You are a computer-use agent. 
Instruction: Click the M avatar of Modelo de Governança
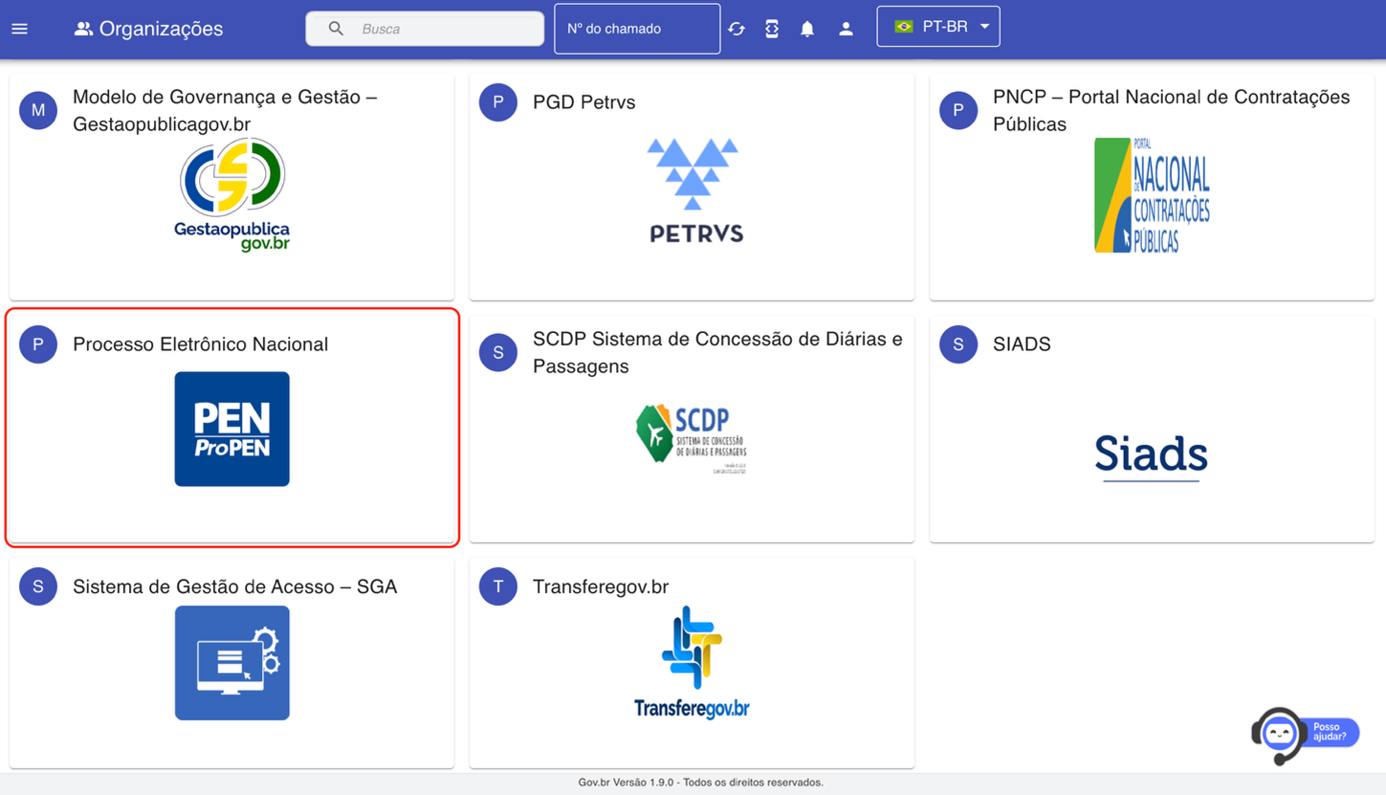point(38,110)
